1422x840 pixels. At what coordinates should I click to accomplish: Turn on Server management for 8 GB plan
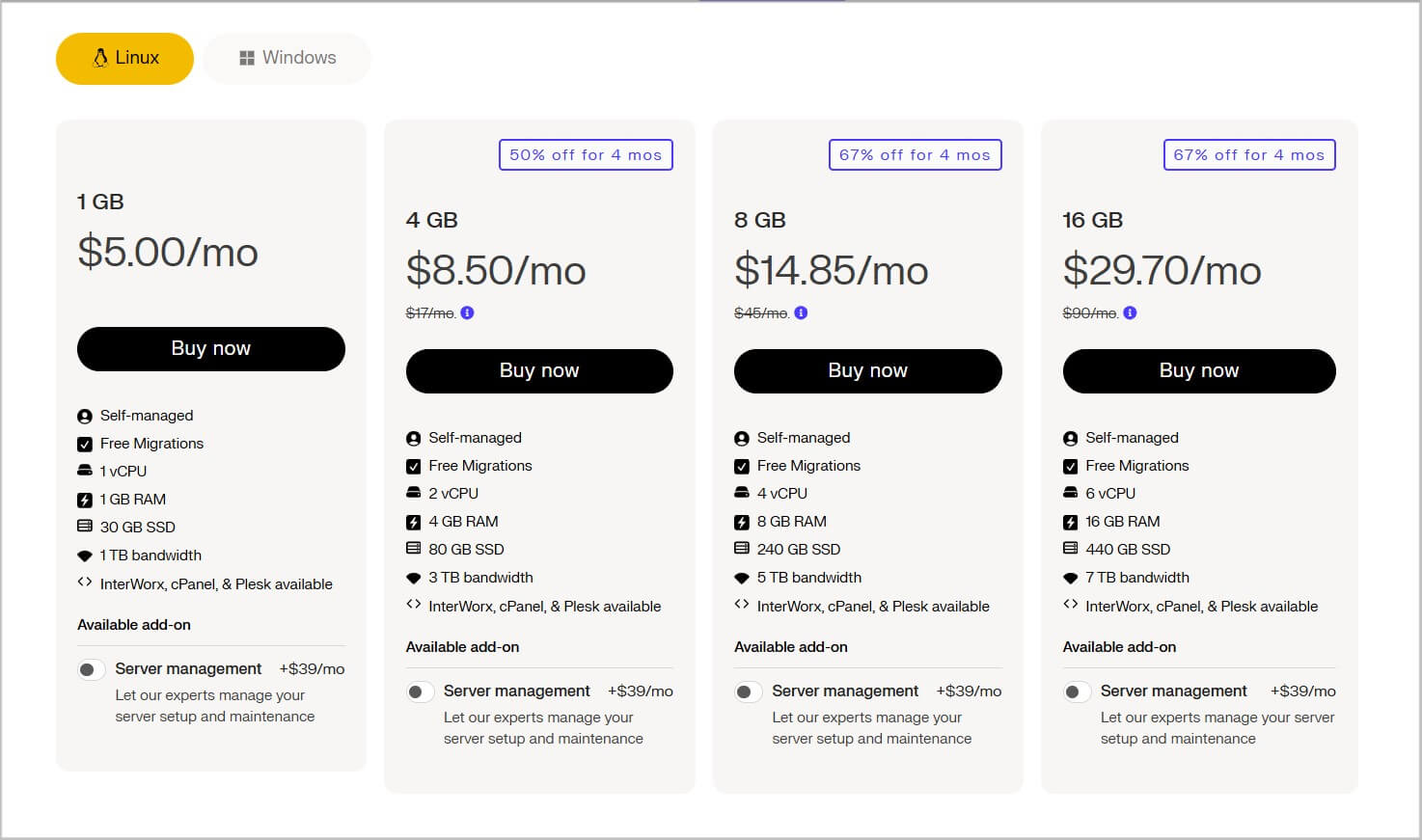click(x=748, y=691)
